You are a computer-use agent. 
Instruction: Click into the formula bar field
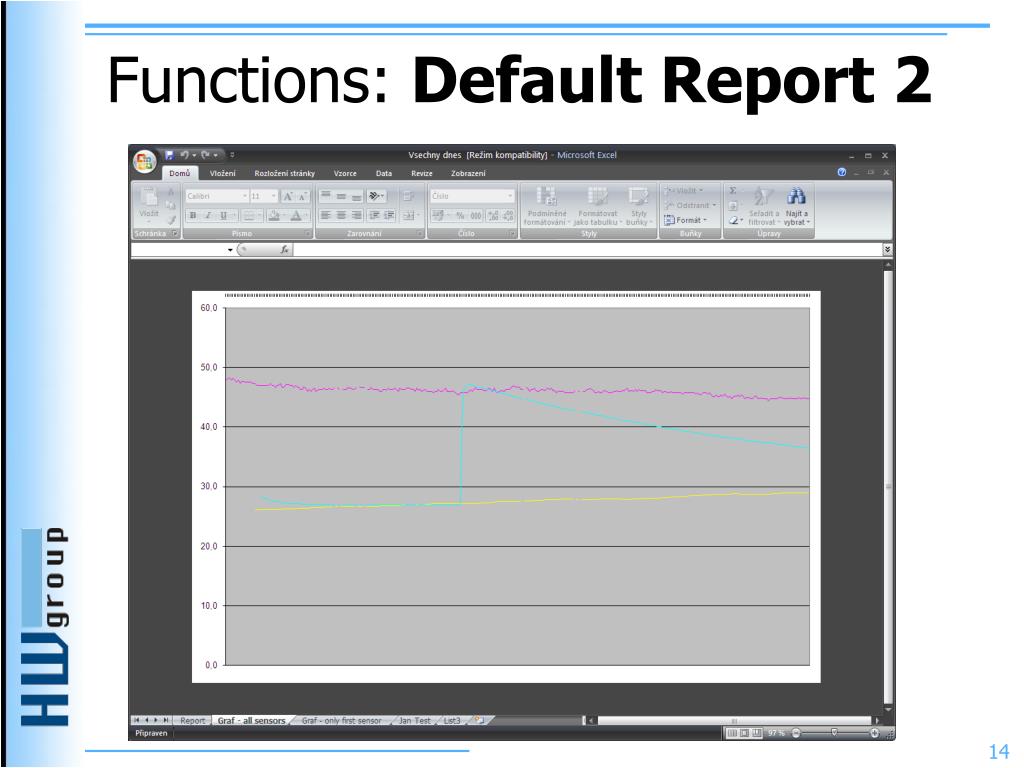pyautogui.click(x=587, y=249)
